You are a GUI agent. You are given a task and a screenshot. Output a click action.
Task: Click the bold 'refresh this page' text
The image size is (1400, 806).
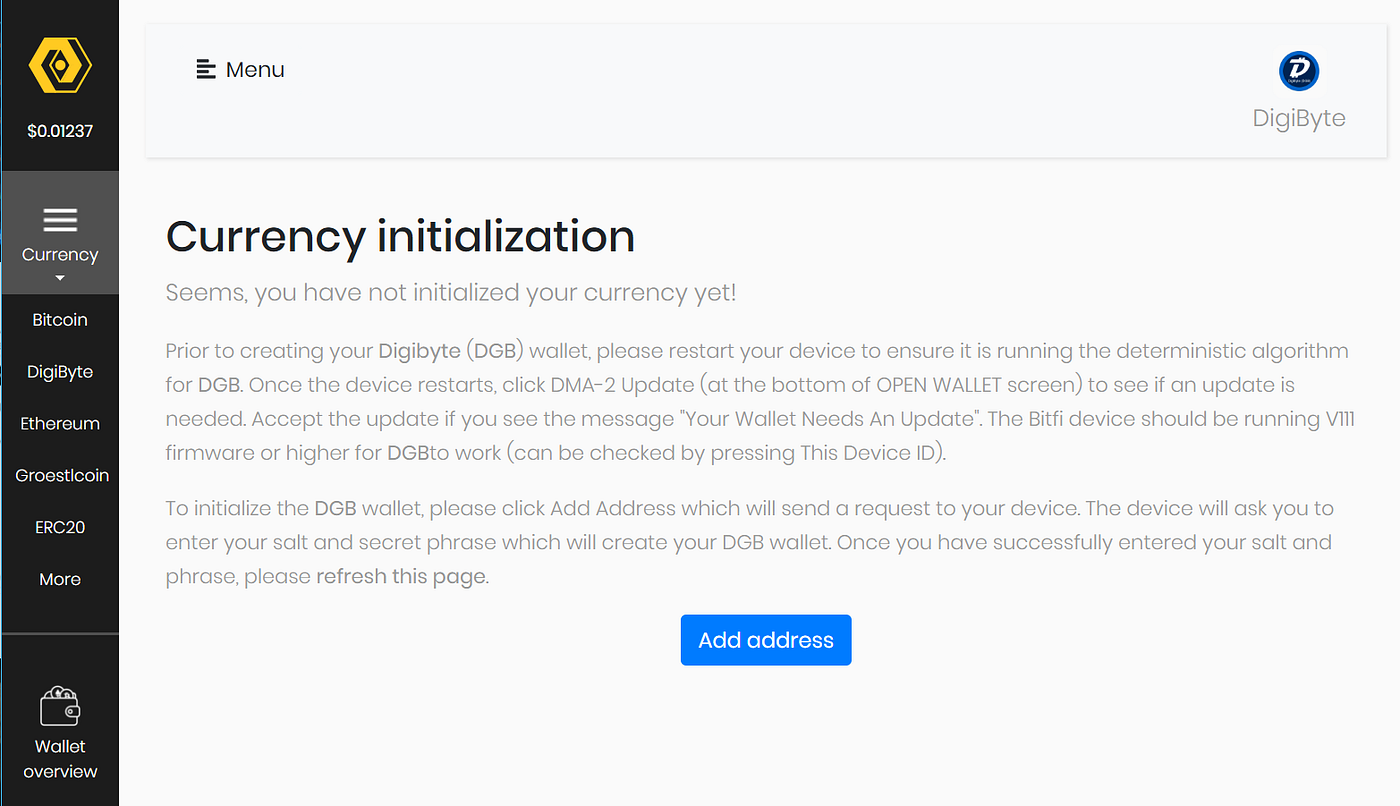pyautogui.click(x=401, y=577)
